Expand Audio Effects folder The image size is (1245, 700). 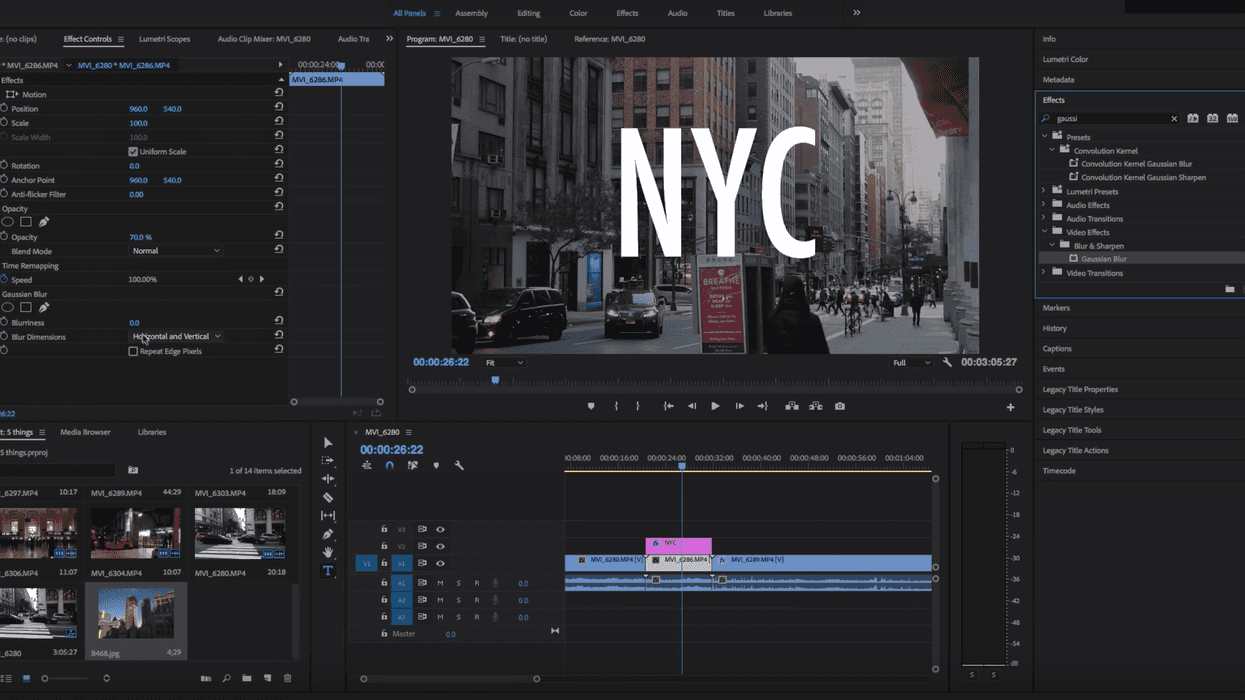pos(1044,205)
